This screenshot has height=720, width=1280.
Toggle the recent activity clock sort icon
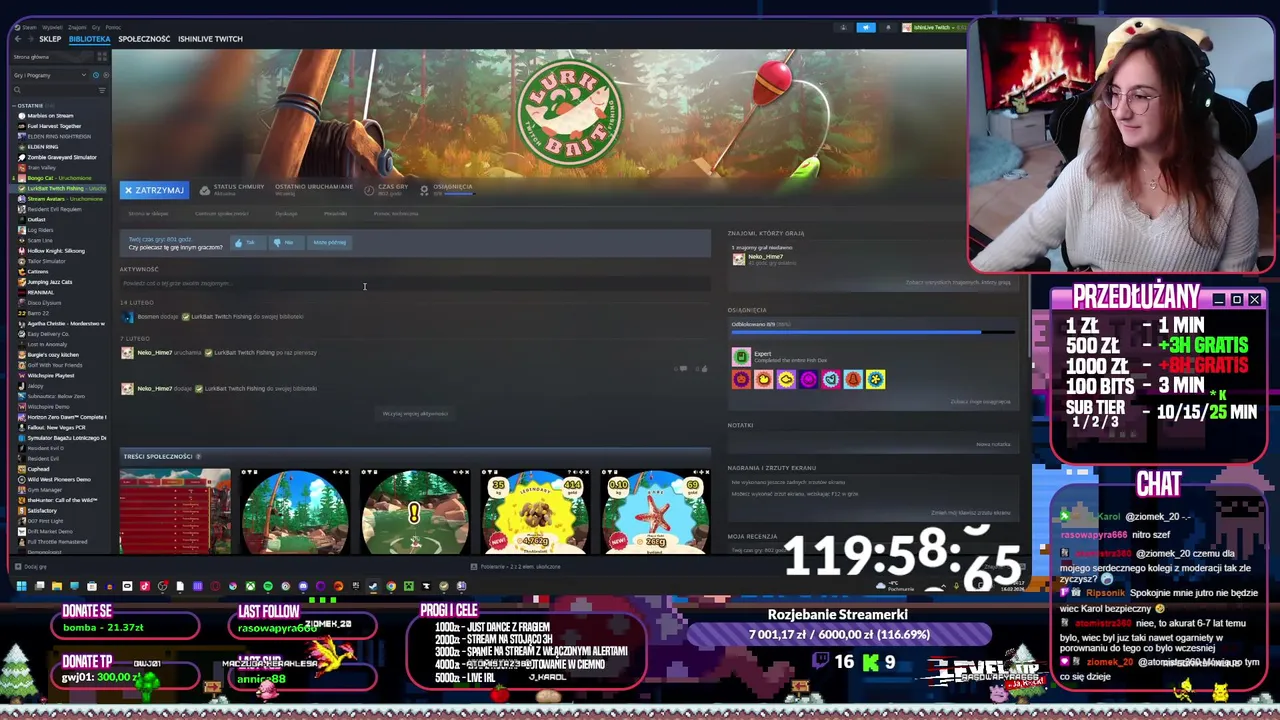(96, 75)
